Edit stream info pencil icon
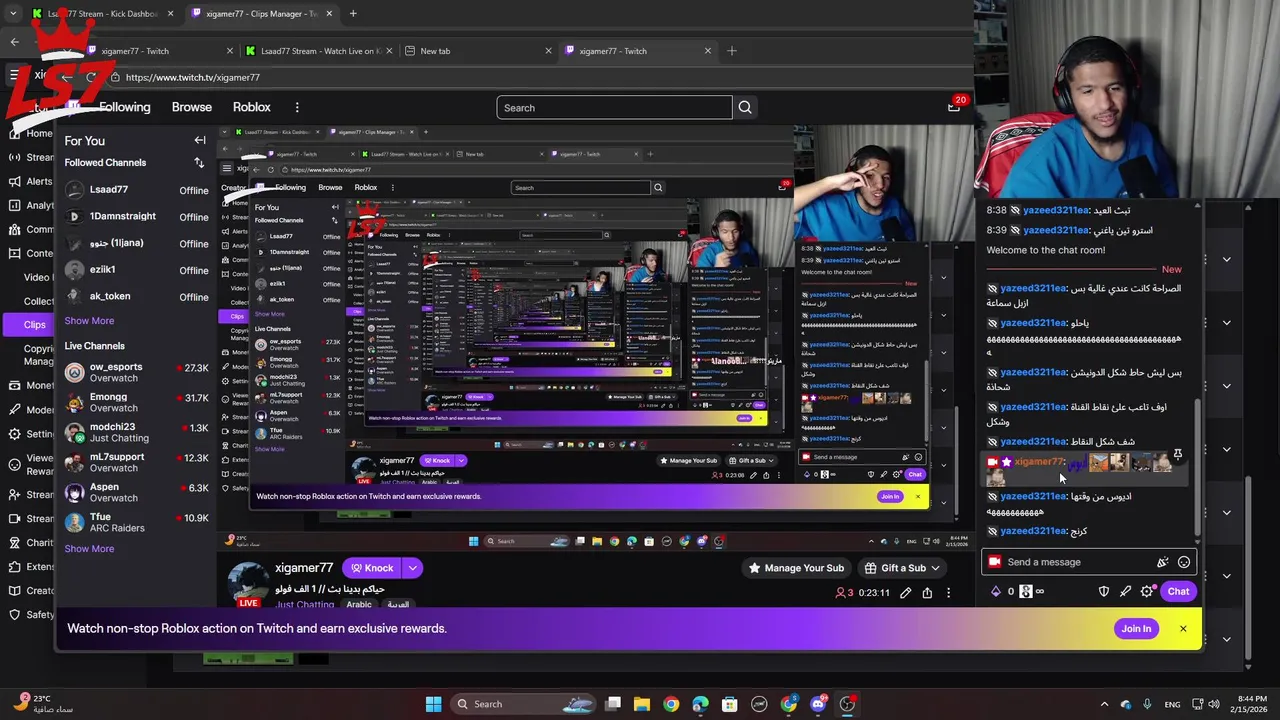The width and height of the screenshot is (1280, 720). pyautogui.click(x=906, y=593)
